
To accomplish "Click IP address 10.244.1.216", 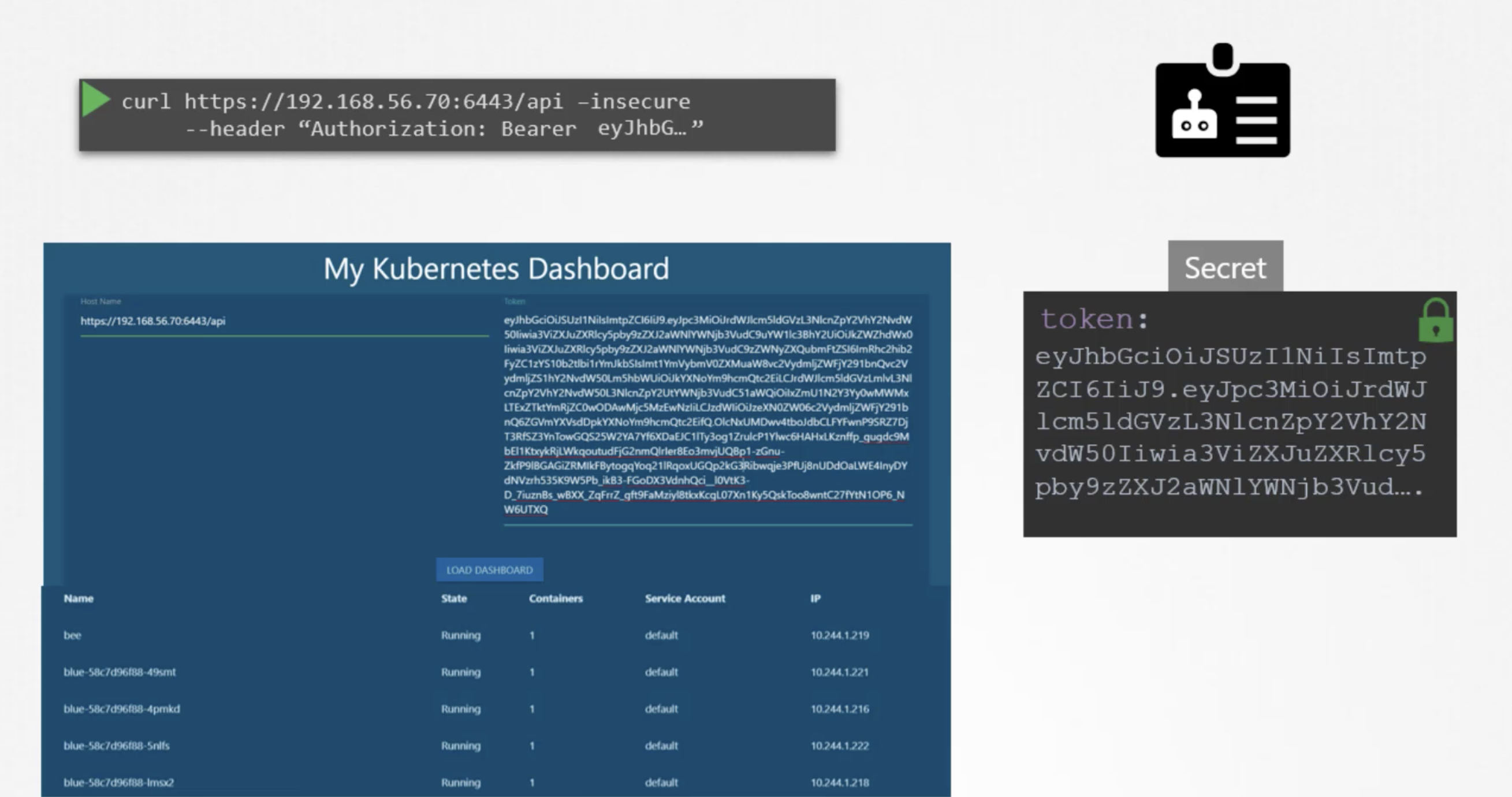I will tap(839, 709).
